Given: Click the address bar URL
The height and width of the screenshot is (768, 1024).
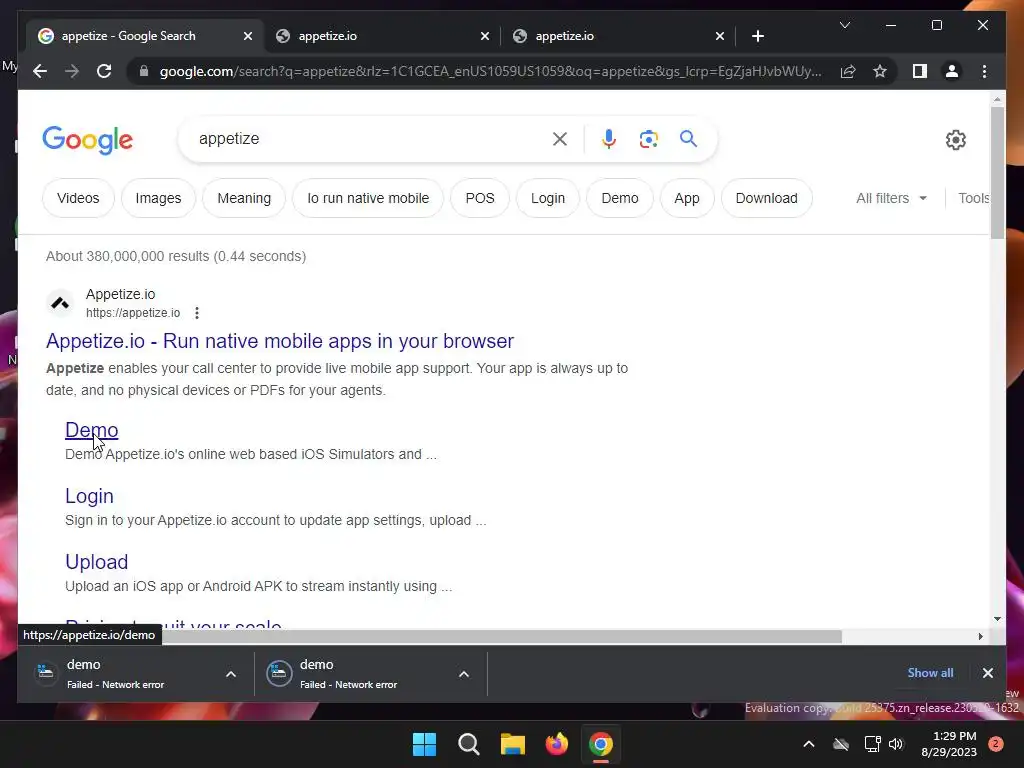Looking at the screenshot, I should click(x=490, y=71).
